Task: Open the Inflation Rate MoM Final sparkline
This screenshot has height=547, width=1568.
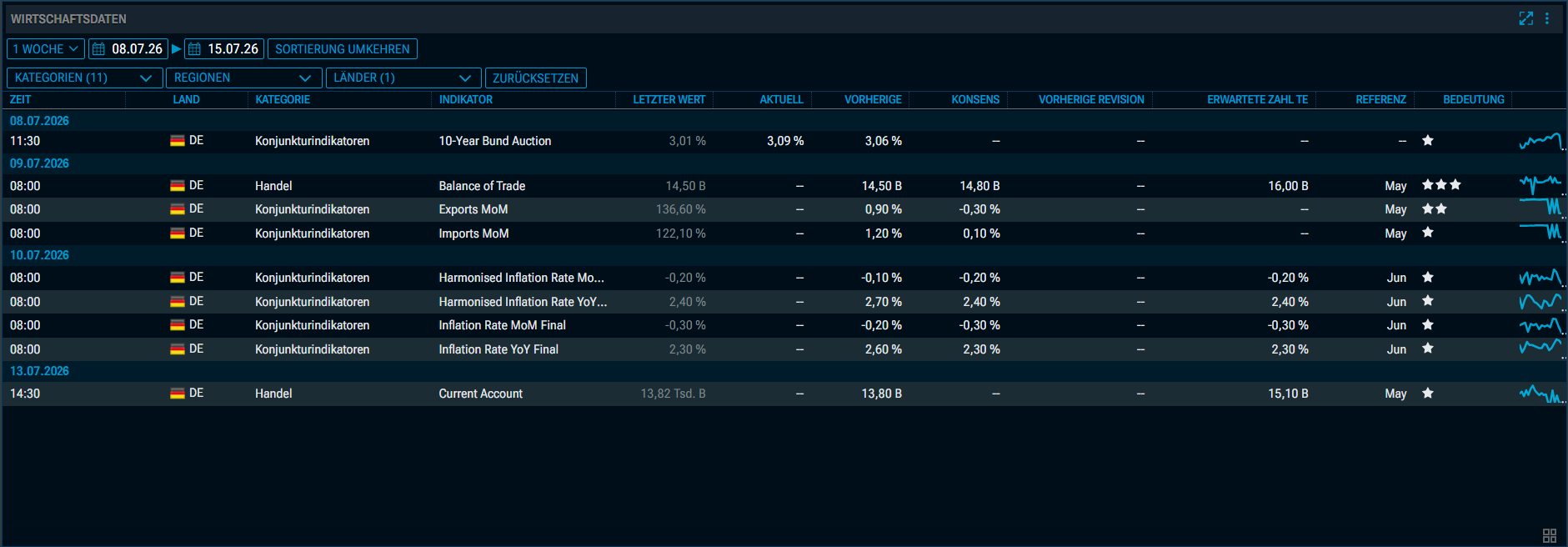Action: [1540, 325]
